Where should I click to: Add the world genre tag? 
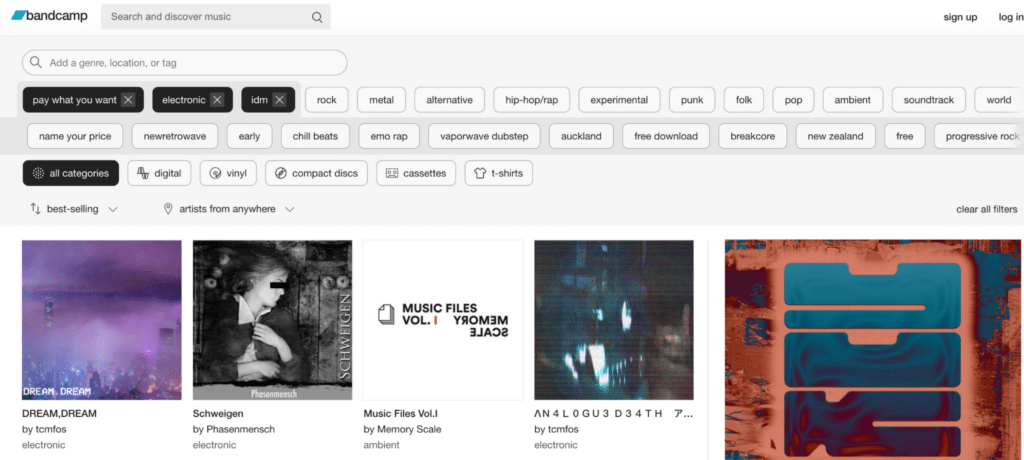pos(999,100)
